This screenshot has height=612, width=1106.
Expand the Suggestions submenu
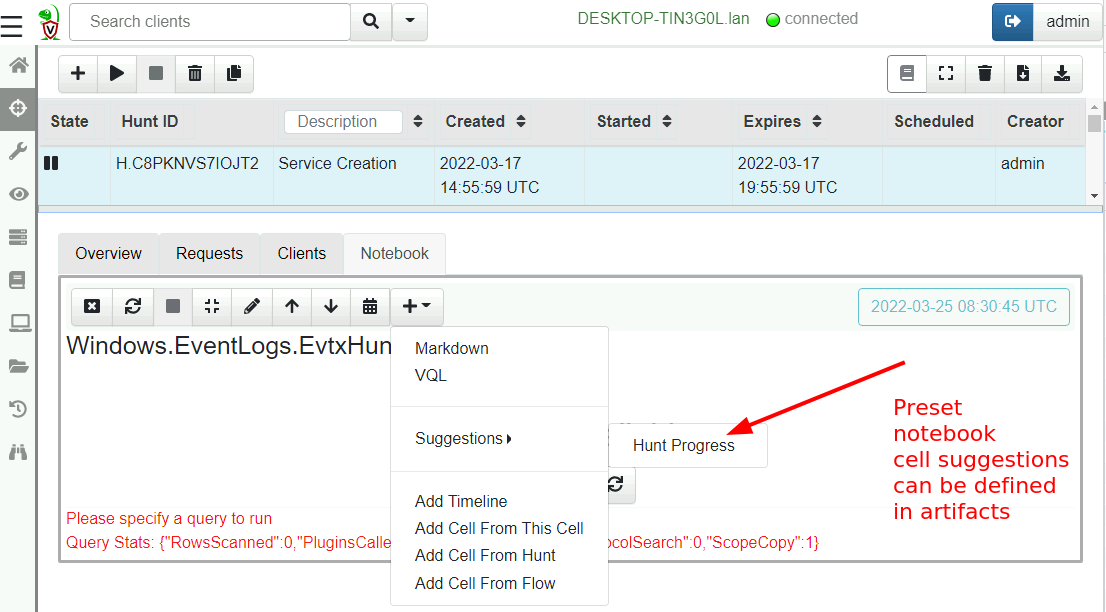click(463, 439)
